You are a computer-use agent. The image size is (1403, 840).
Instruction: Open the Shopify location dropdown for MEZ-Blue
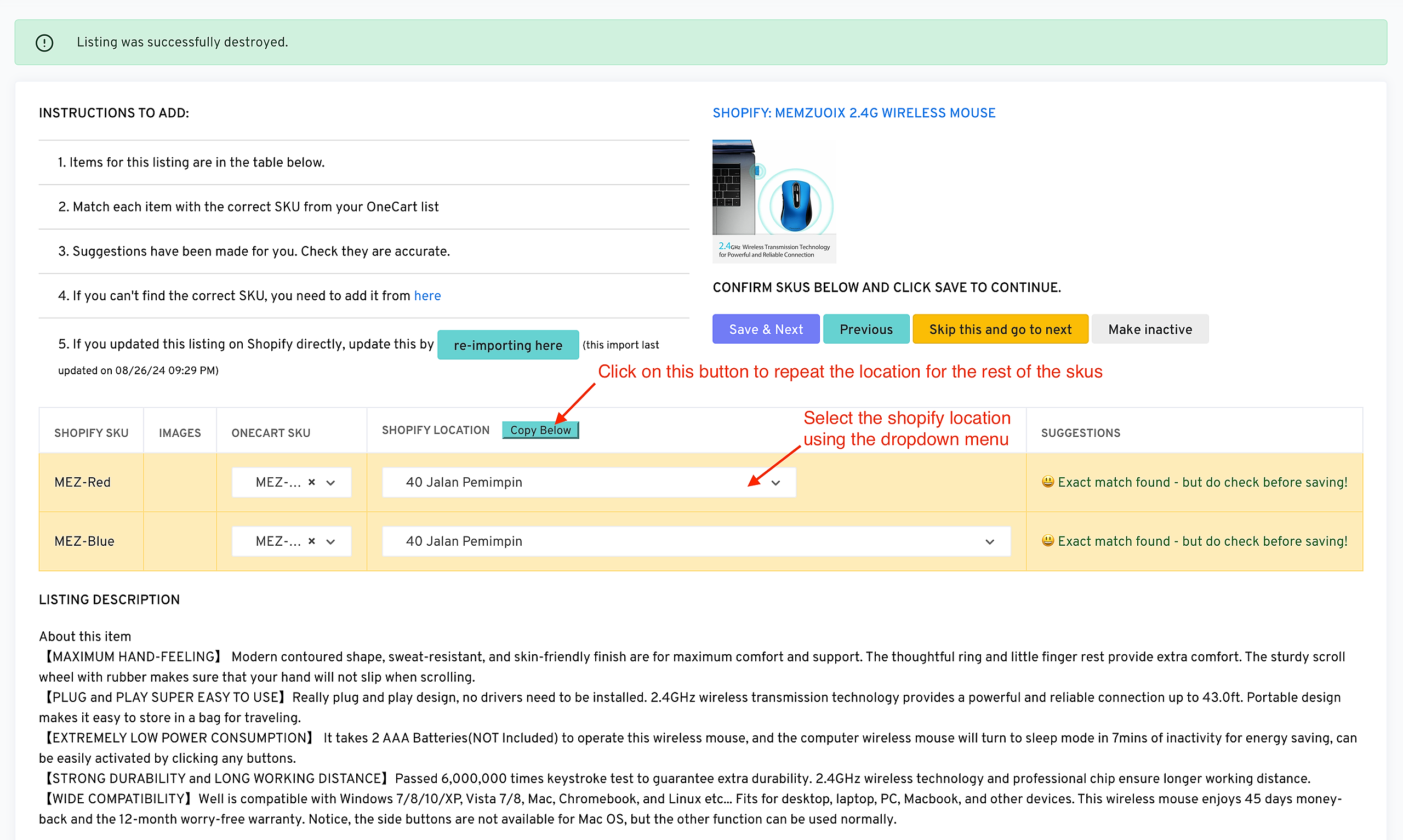696,541
